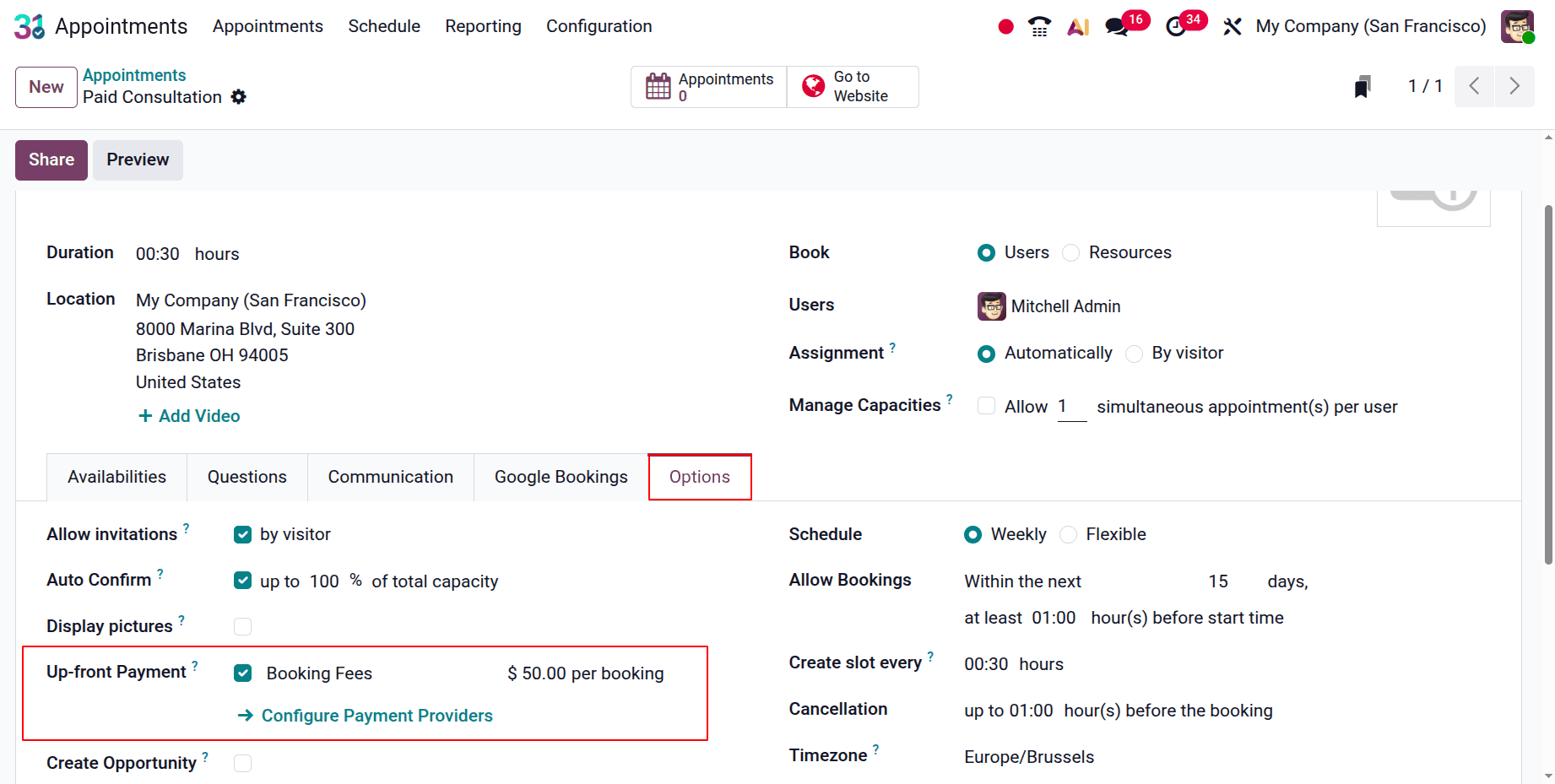This screenshot has width=1555, height=784.
Task: Open the Schedule menu
Action: coord(384,26)
